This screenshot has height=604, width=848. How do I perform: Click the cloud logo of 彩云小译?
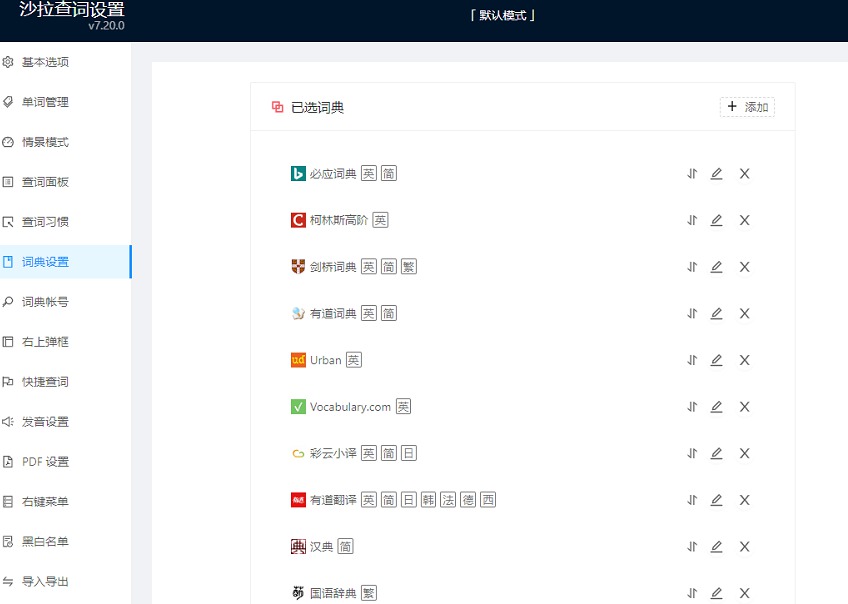tap(298, 453)
